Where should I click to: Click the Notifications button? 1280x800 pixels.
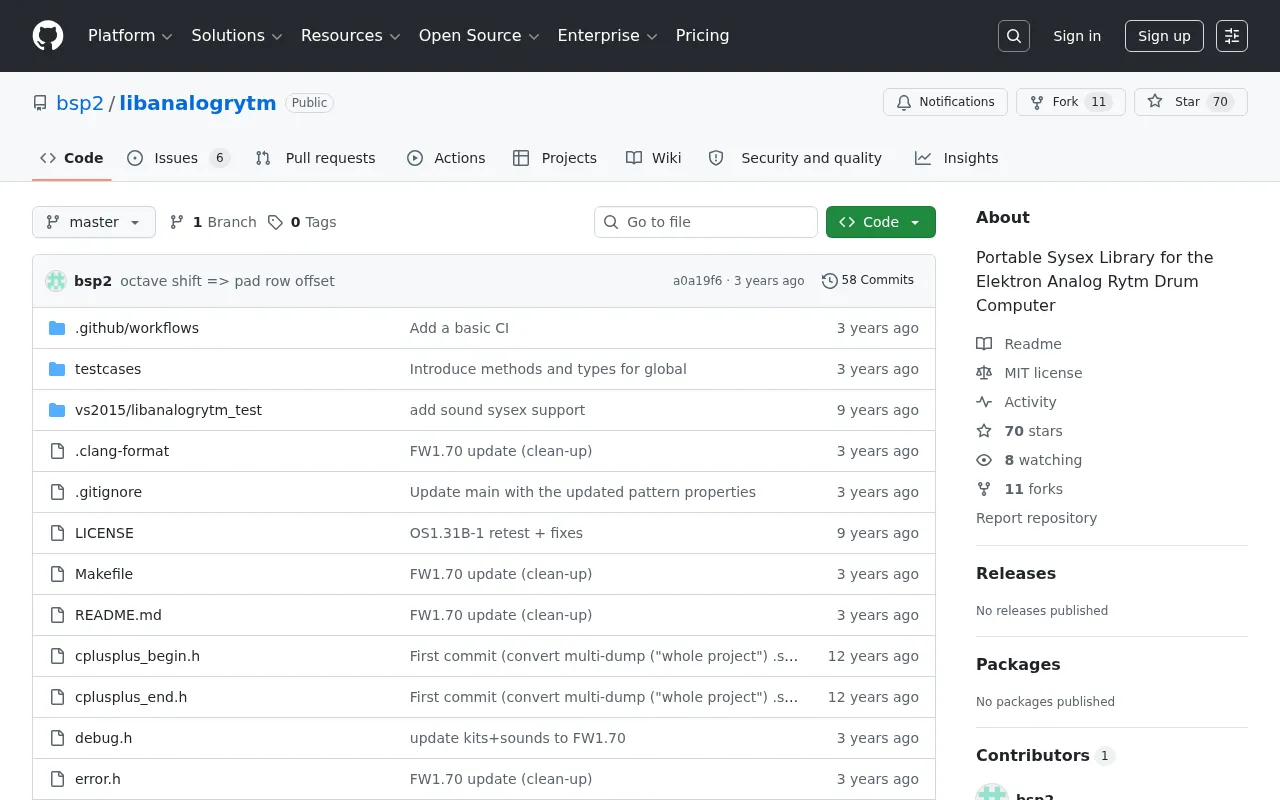pyautogui.click(x=945, y=102)
